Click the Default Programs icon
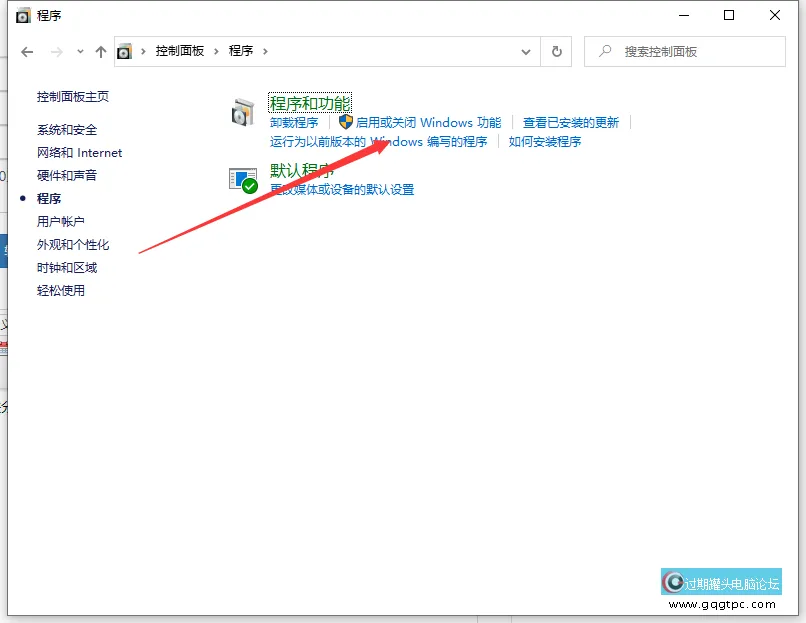Viewport: 806px width, 623px height. (243, 179)
